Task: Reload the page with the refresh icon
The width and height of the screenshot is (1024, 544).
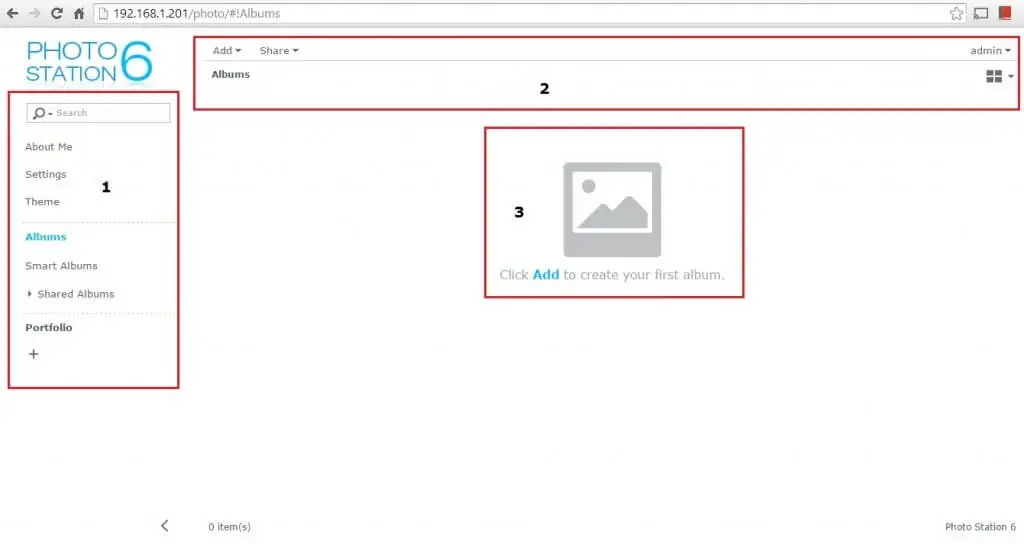Action: pyautogui.click(x=56, y=14)
